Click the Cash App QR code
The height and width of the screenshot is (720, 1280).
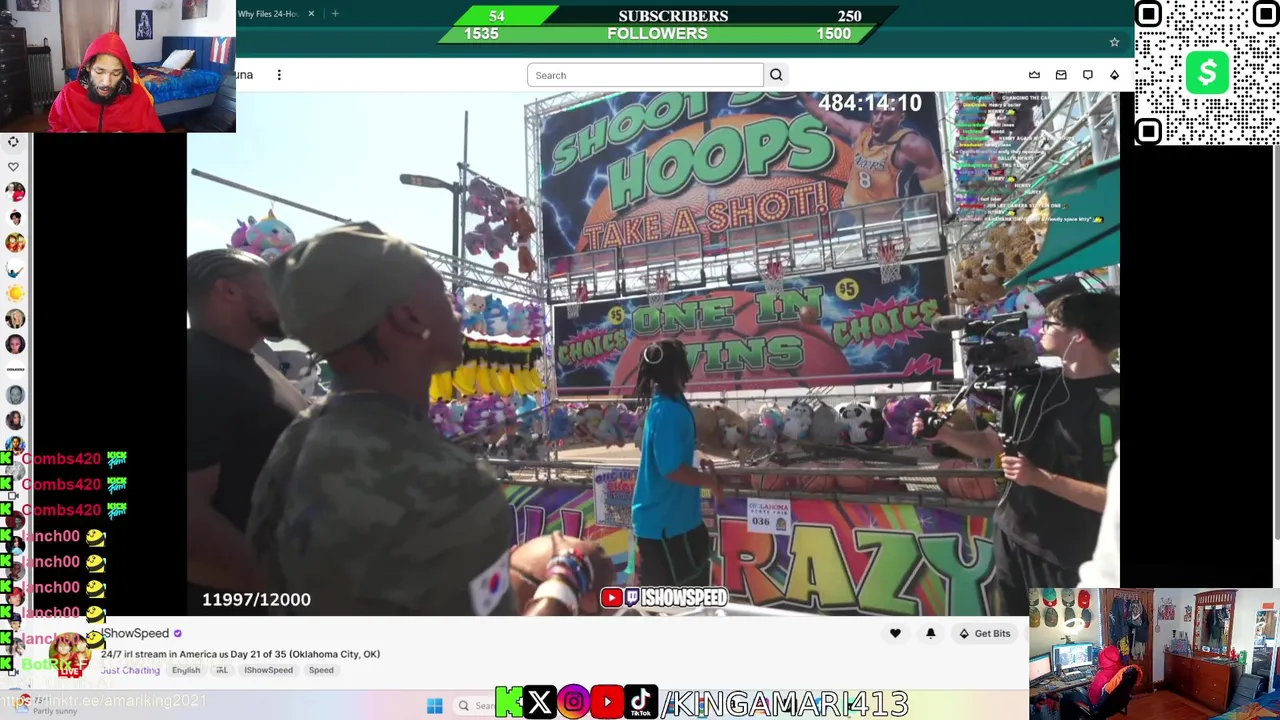click(1207, 73)
